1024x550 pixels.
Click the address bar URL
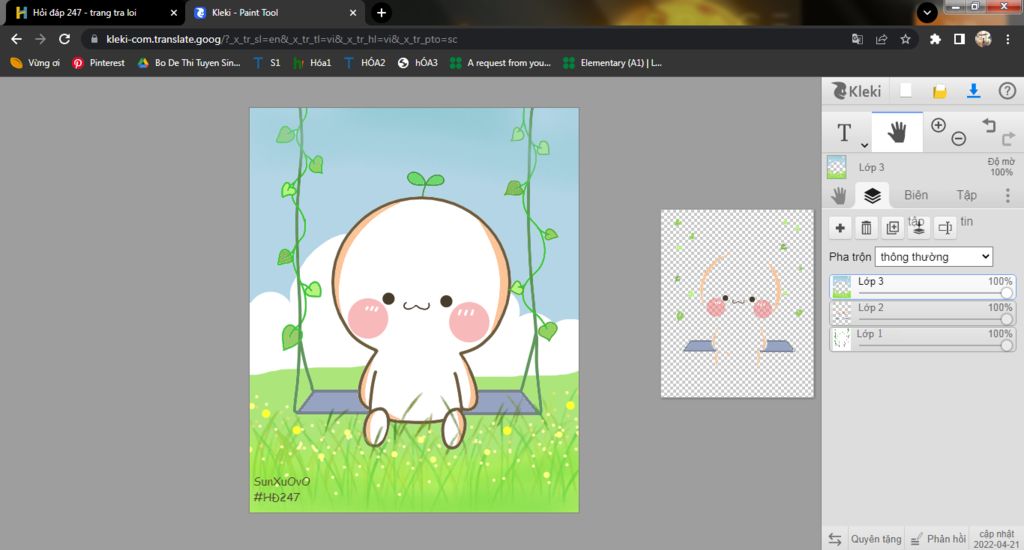[x=281, y=39]
